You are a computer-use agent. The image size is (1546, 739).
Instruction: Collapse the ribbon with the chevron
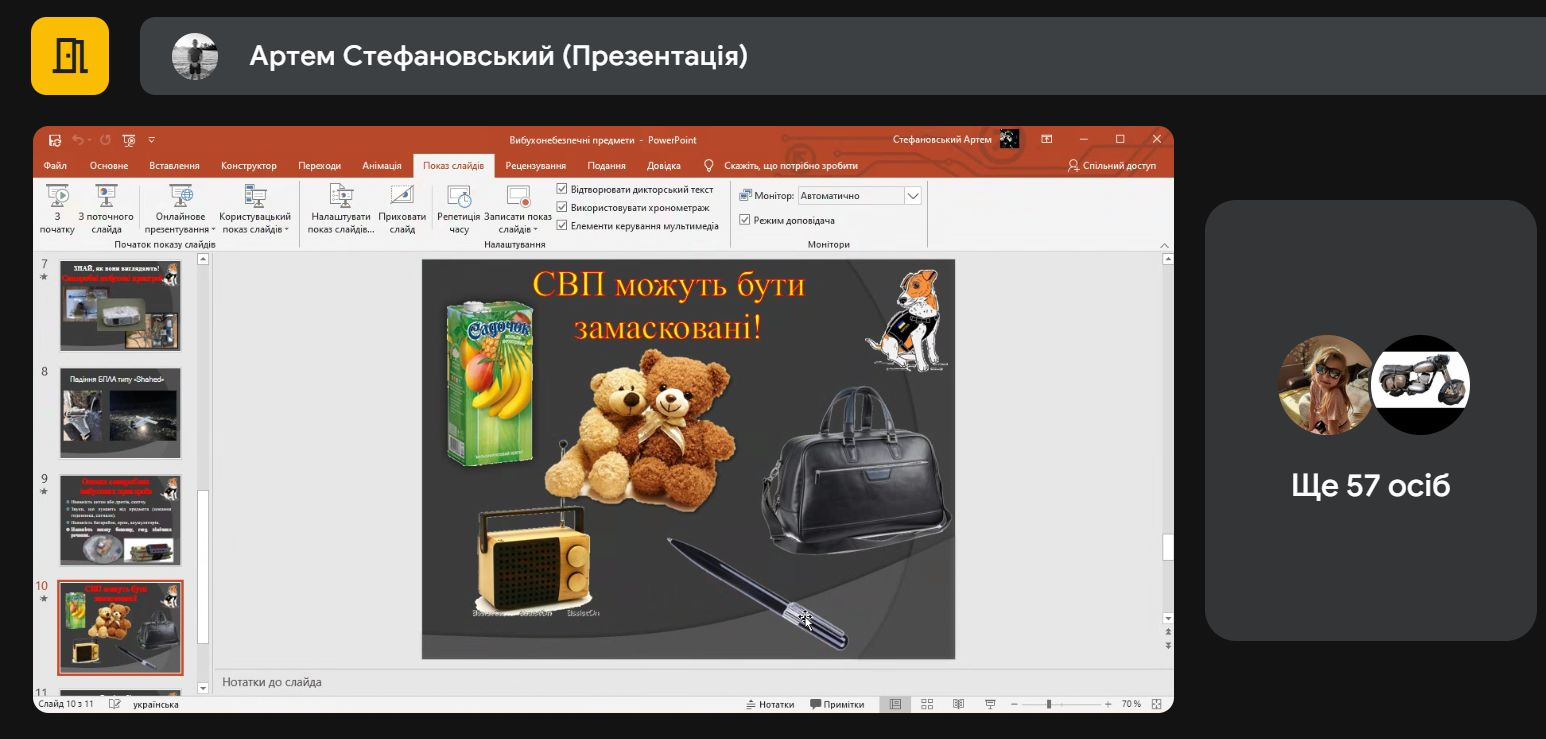click(1164, 245)
